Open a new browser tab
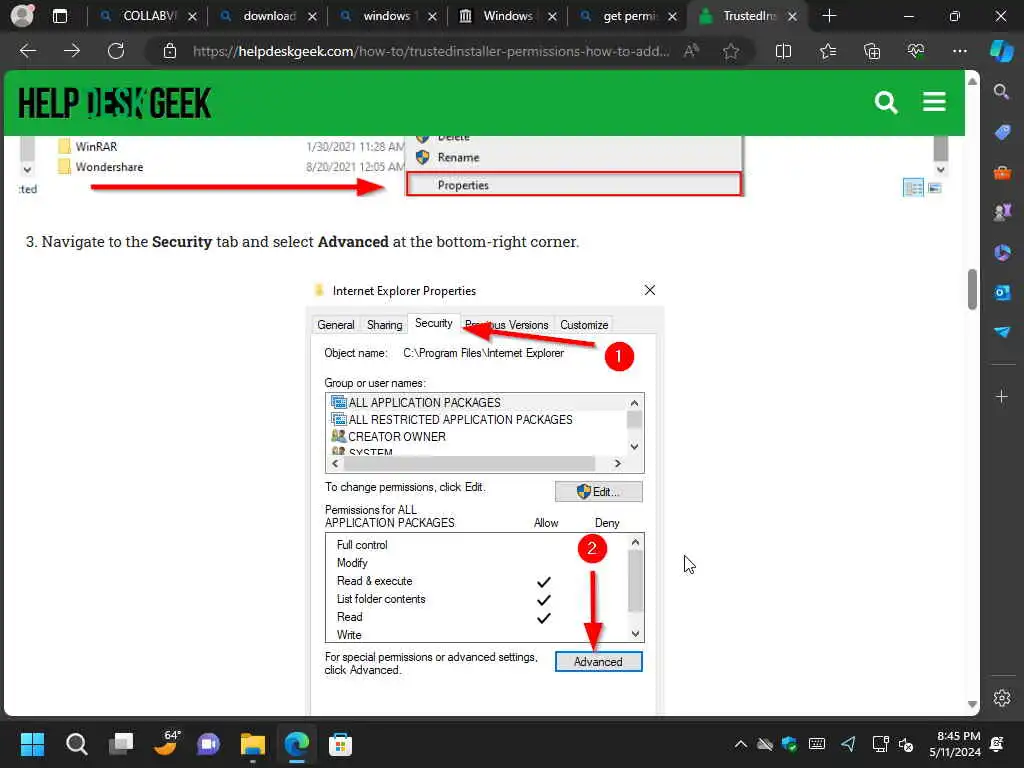This screenshot has width=1024, height=768. [x=829, y=16]
